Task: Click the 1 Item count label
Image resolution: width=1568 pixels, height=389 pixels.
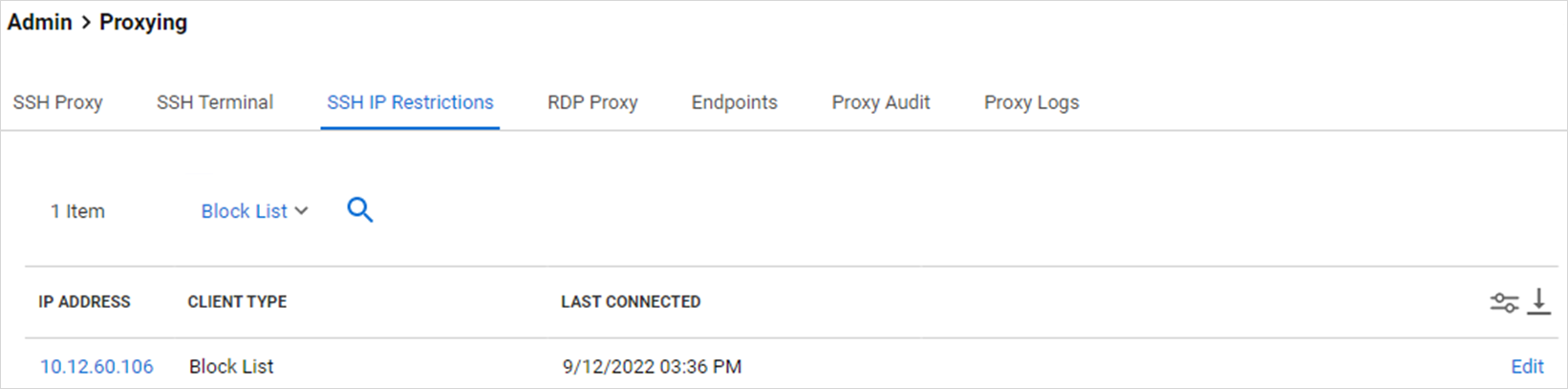Action: pyautogui.click(x=77, y=211)
